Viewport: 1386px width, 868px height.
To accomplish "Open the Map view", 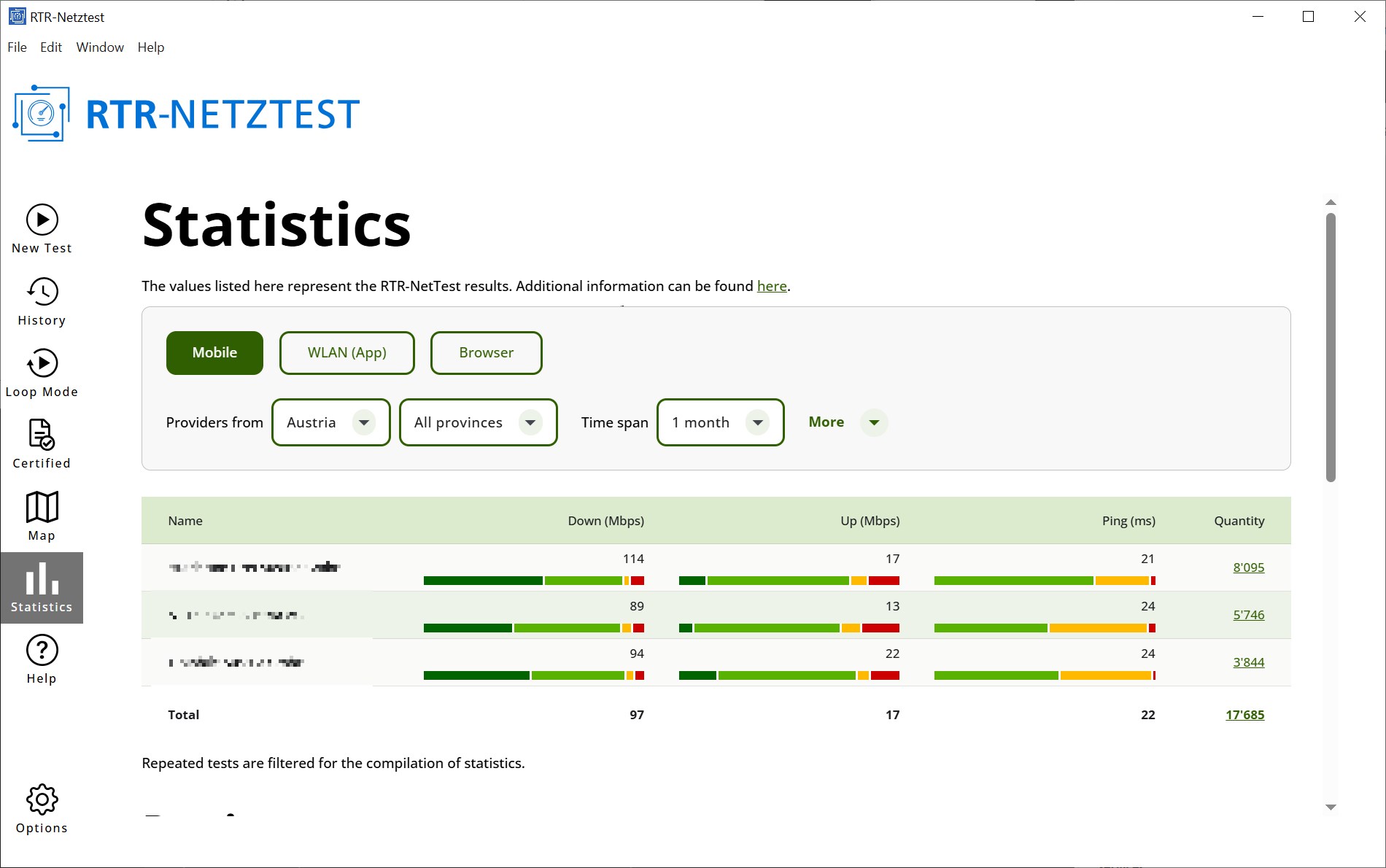I will (x=42, y=516).
